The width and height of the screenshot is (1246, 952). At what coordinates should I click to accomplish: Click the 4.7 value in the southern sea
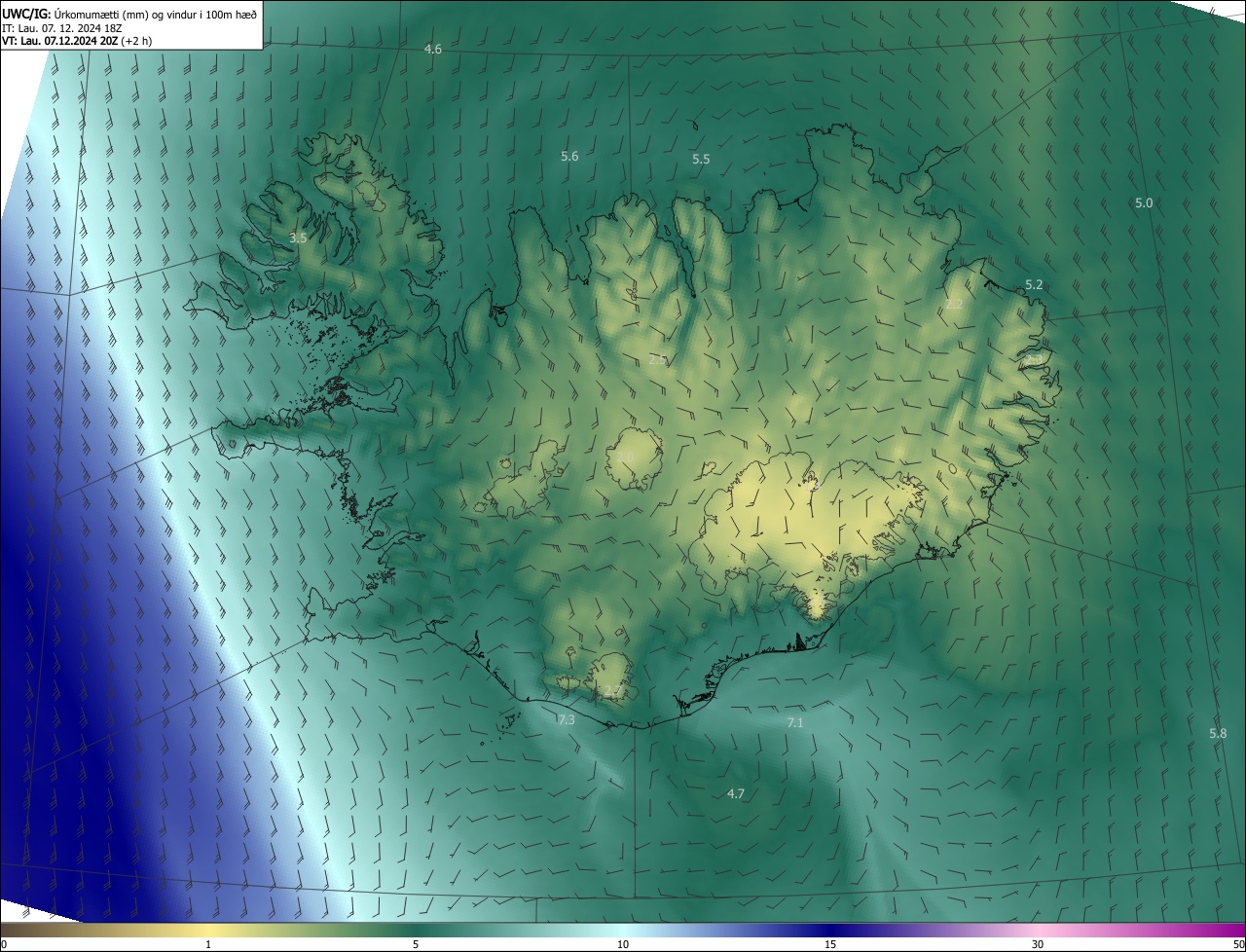pos(736,793)
